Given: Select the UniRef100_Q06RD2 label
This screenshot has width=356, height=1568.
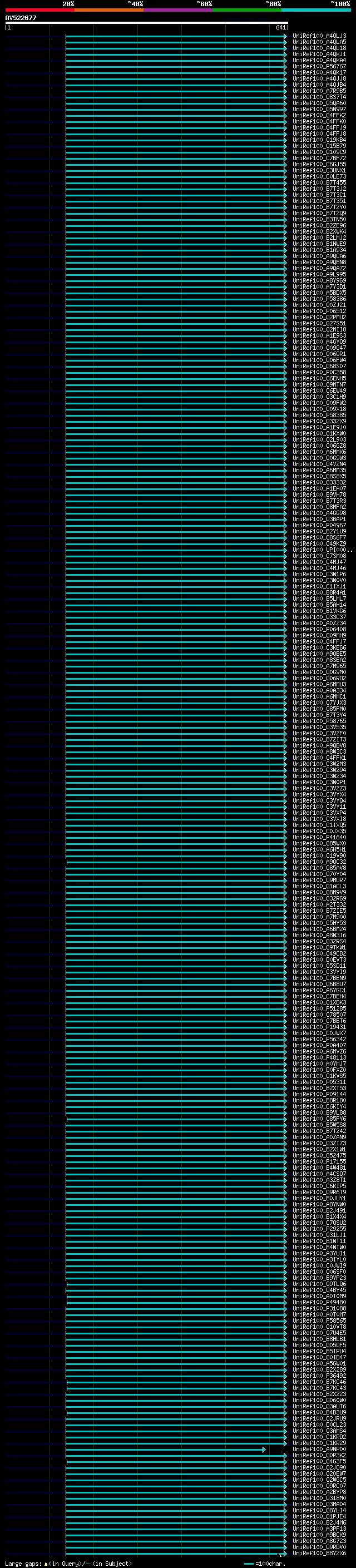Looking at the screenshot, I should [319, 678].
